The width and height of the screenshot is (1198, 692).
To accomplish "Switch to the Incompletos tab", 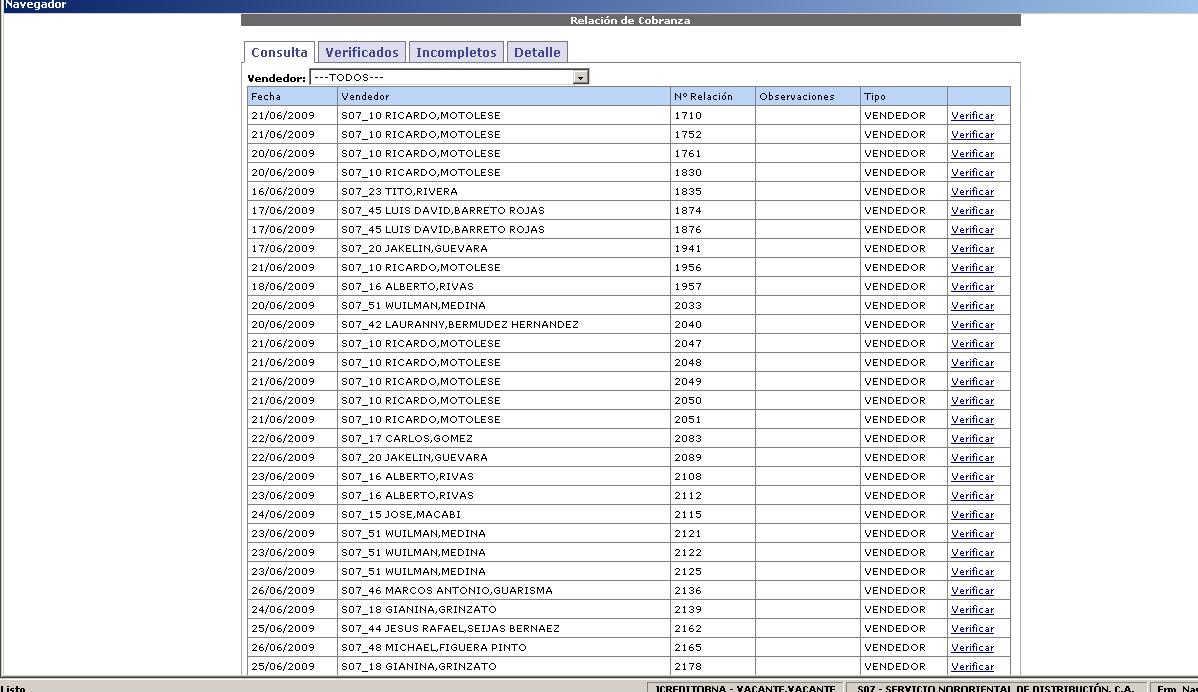I will click(x=456, y=52).
